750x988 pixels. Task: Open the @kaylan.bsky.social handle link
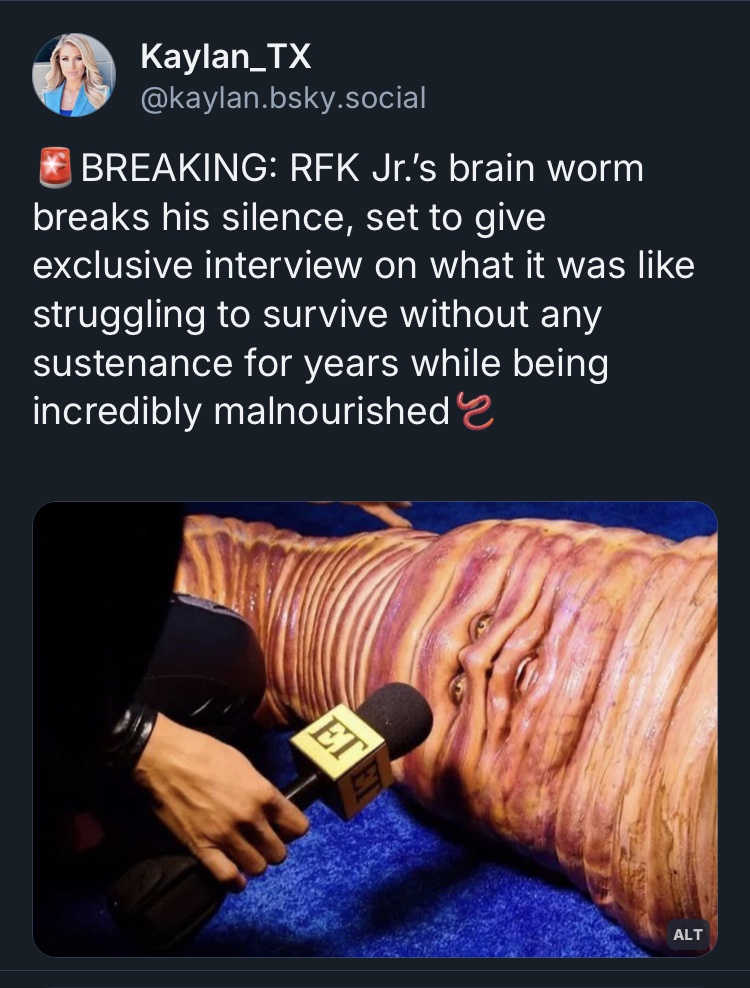coord(283,98)
